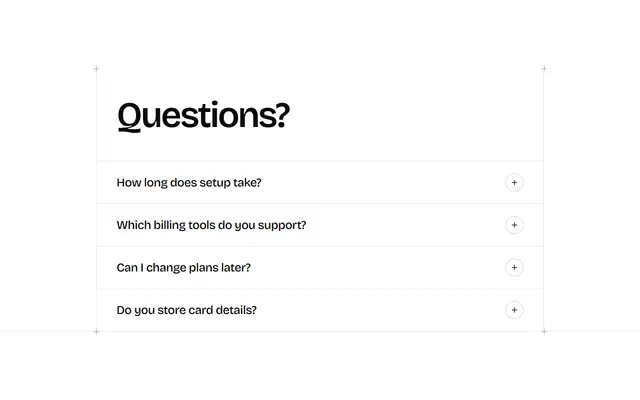Click the top-right corner crosshair marker

click(544, 69)
